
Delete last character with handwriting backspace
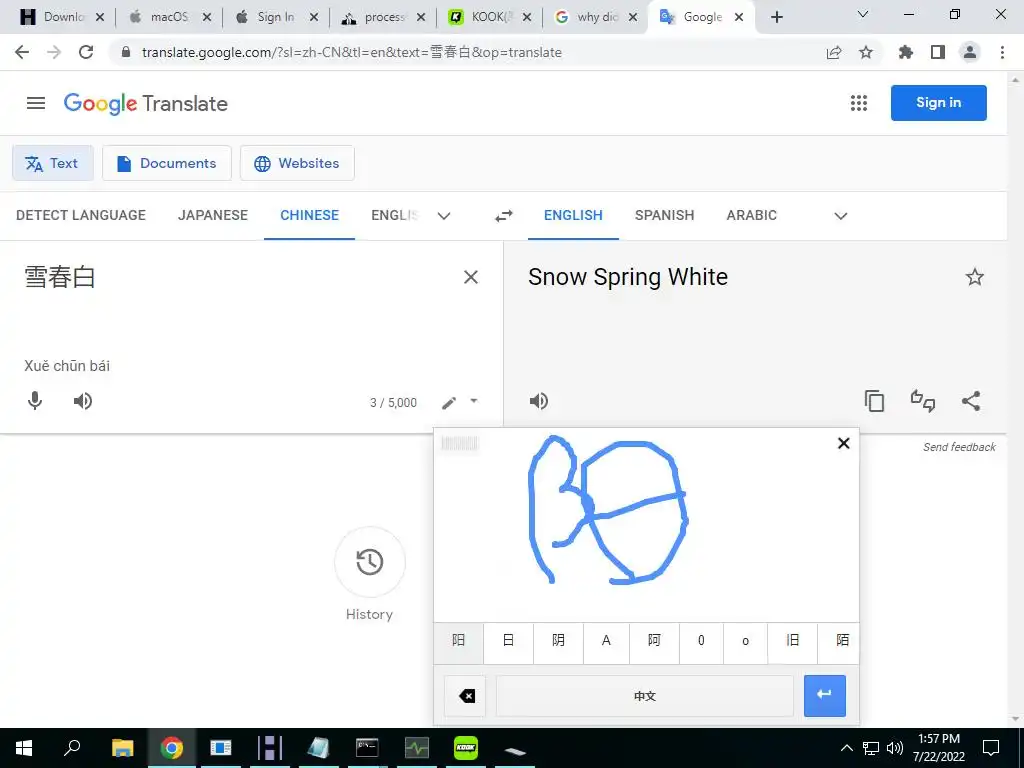465,696
